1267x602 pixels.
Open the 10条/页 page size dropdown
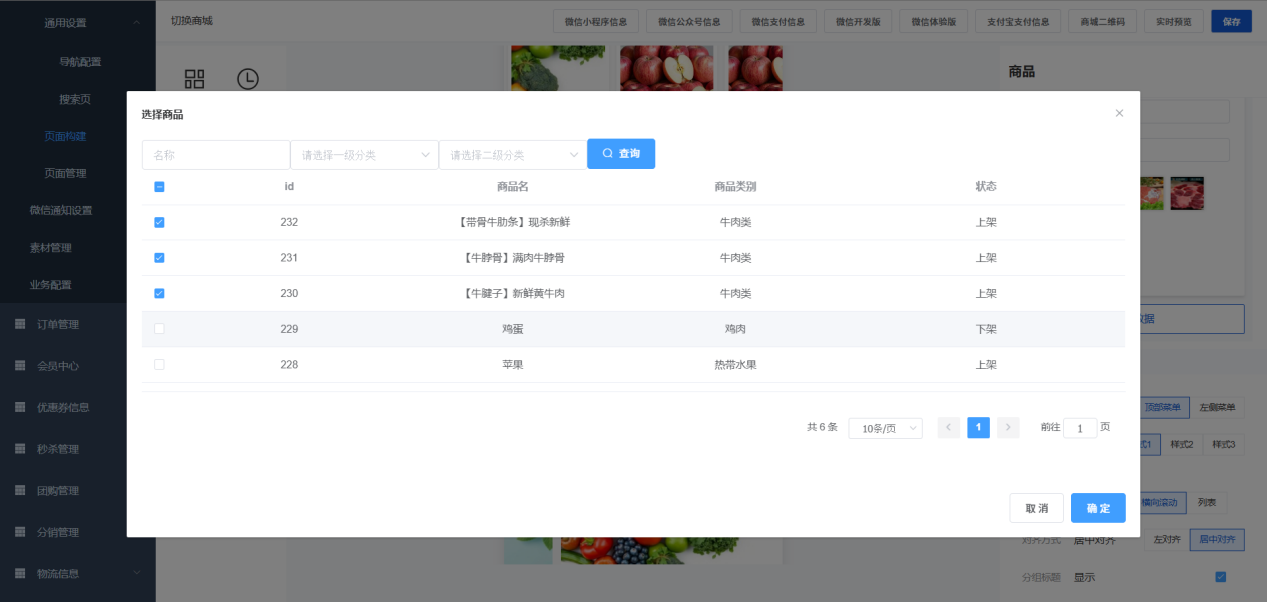point(885,428)
